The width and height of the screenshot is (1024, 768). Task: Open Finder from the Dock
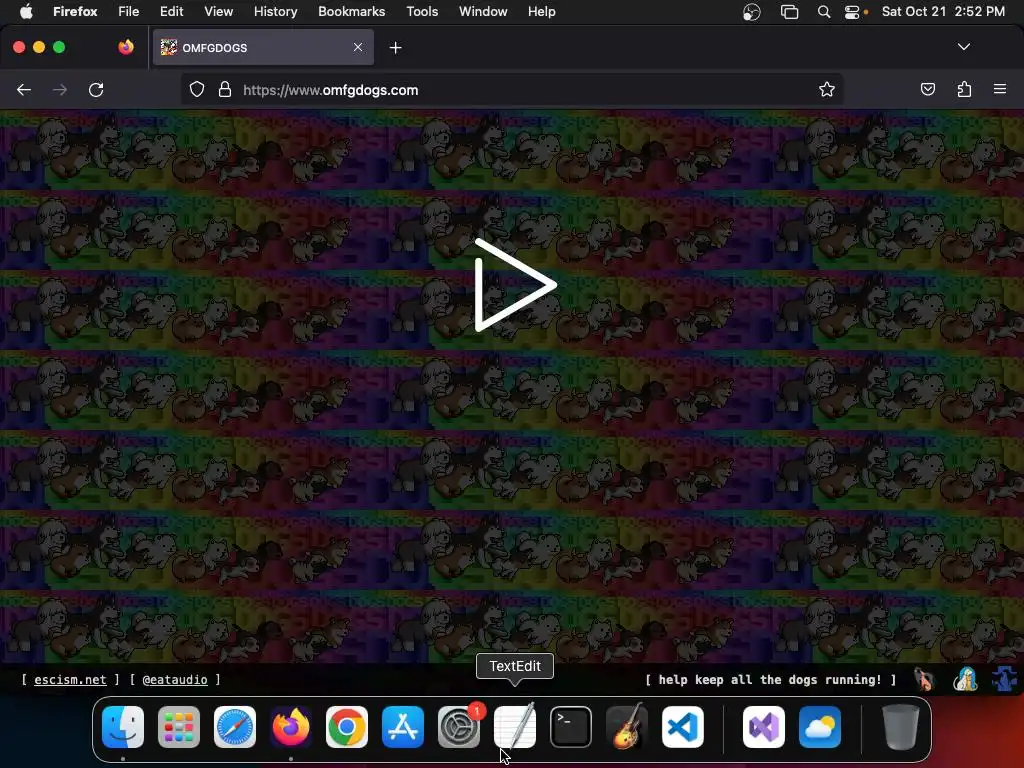[x=123, y=727]
